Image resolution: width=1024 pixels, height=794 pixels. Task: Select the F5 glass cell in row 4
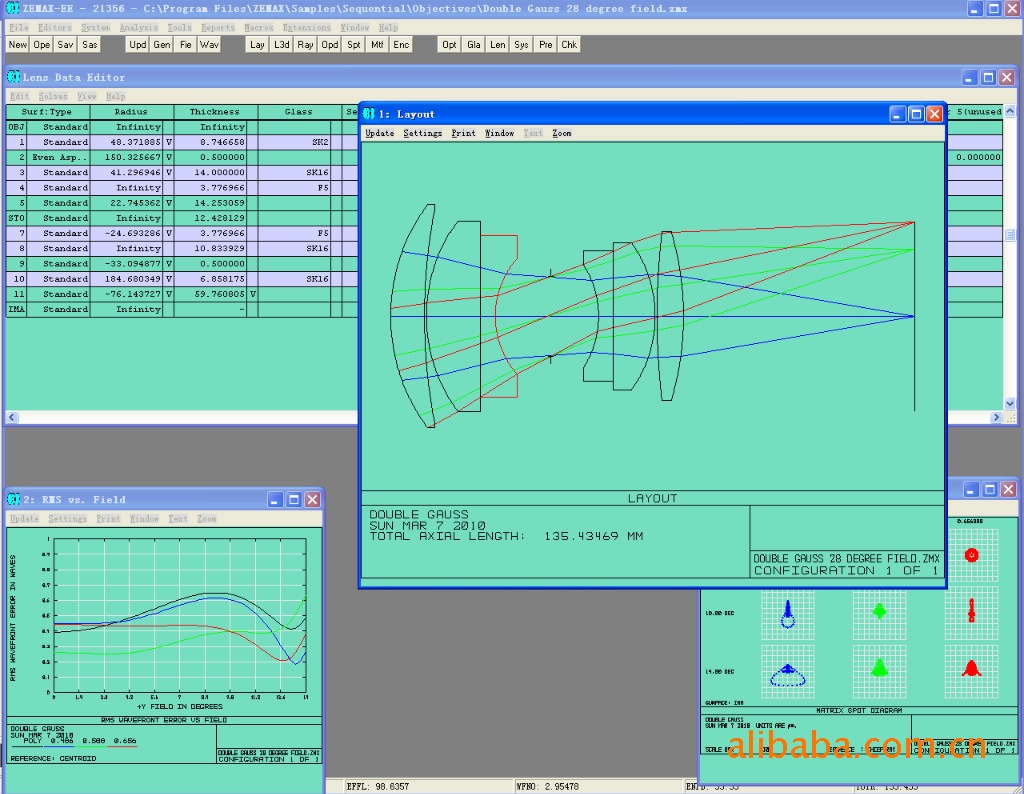(x=298, y=187)
